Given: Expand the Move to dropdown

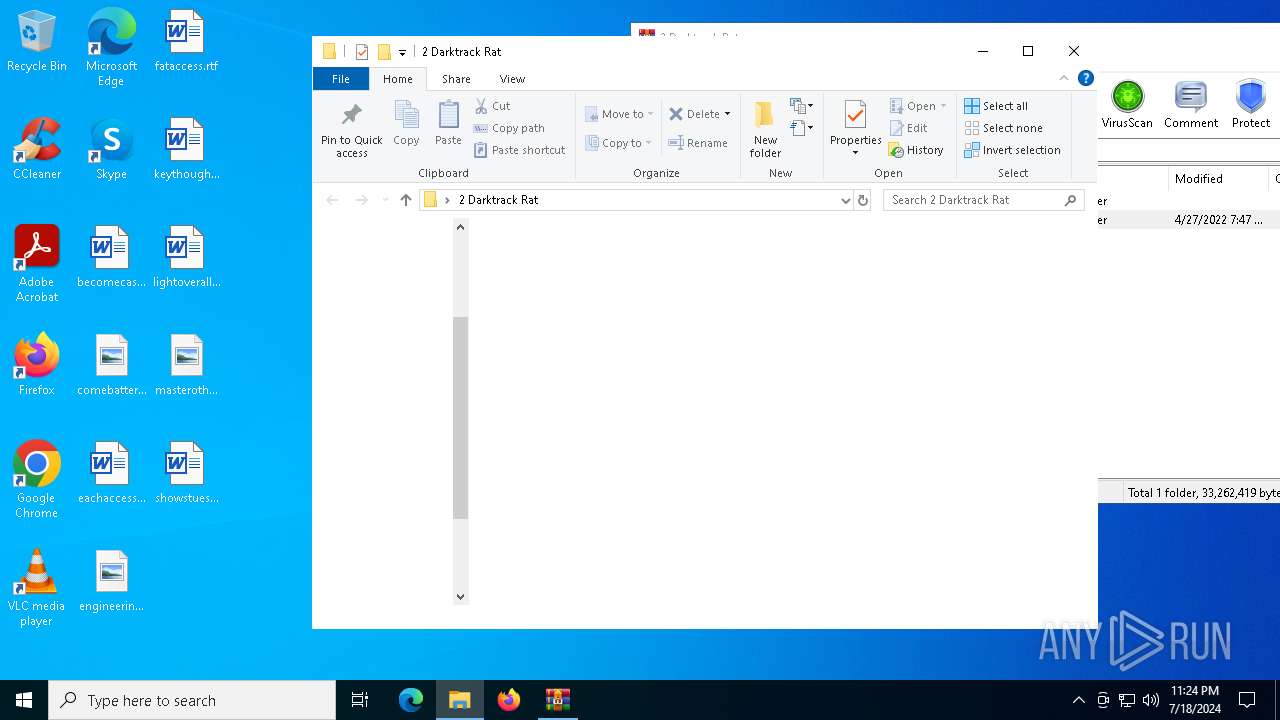Looking at the screenshot, I should tap(650, 114).
